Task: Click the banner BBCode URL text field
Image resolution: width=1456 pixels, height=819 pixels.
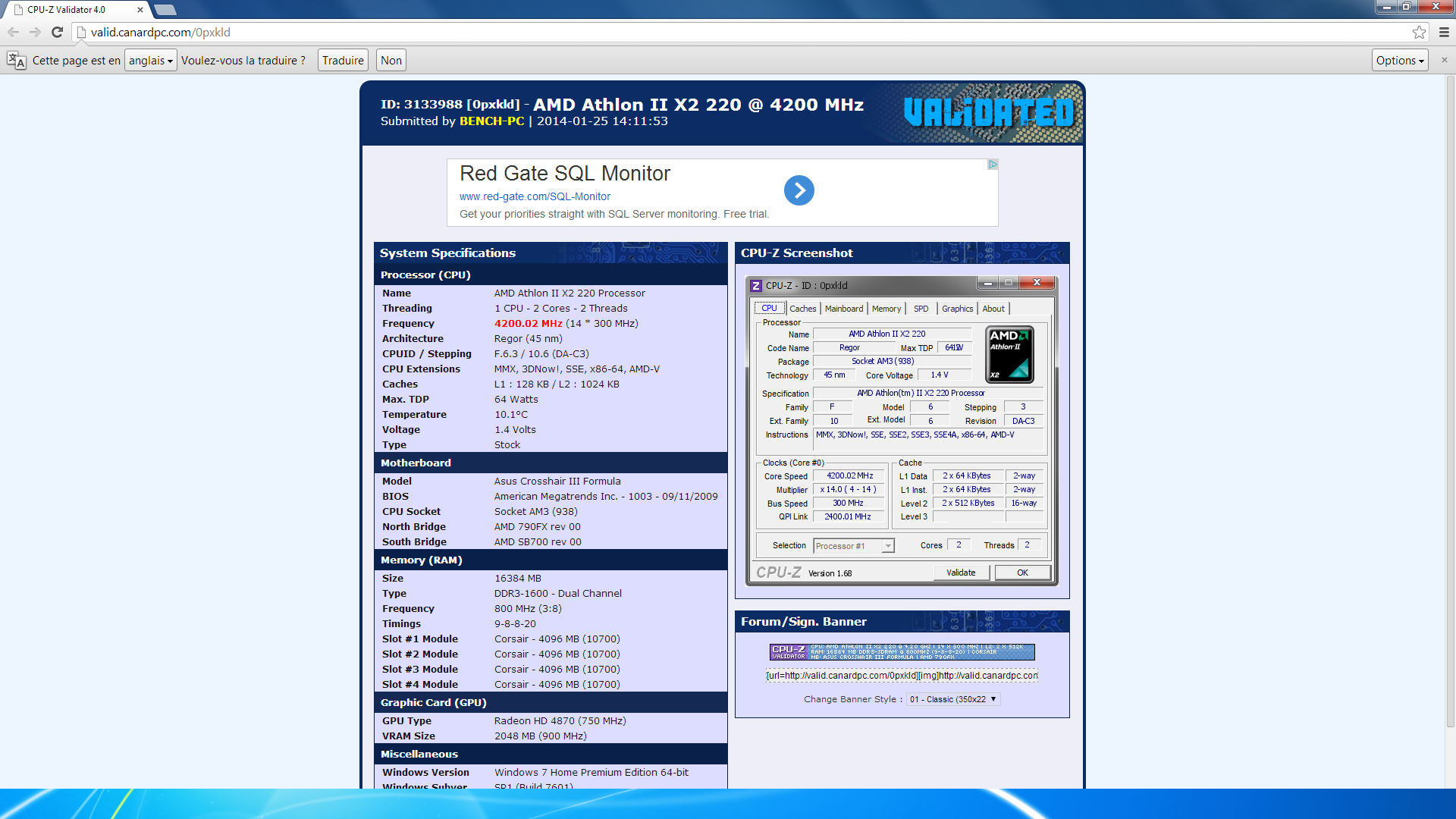Action: pos(902,676)
